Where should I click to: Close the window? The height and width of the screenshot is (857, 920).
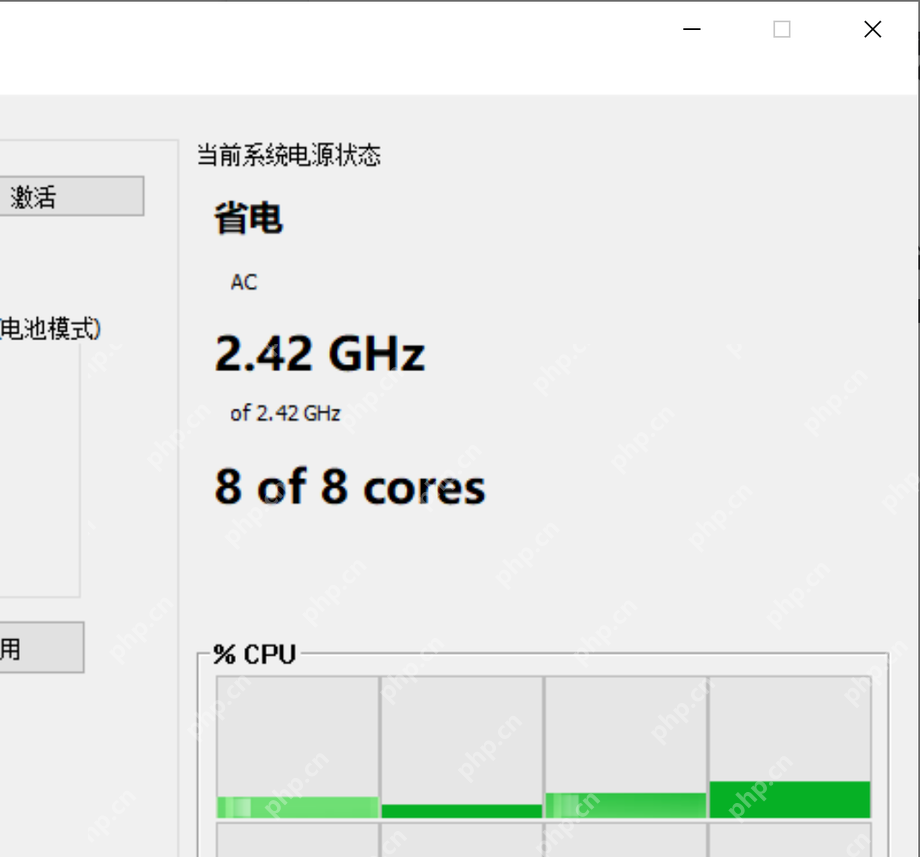point(872,29)
